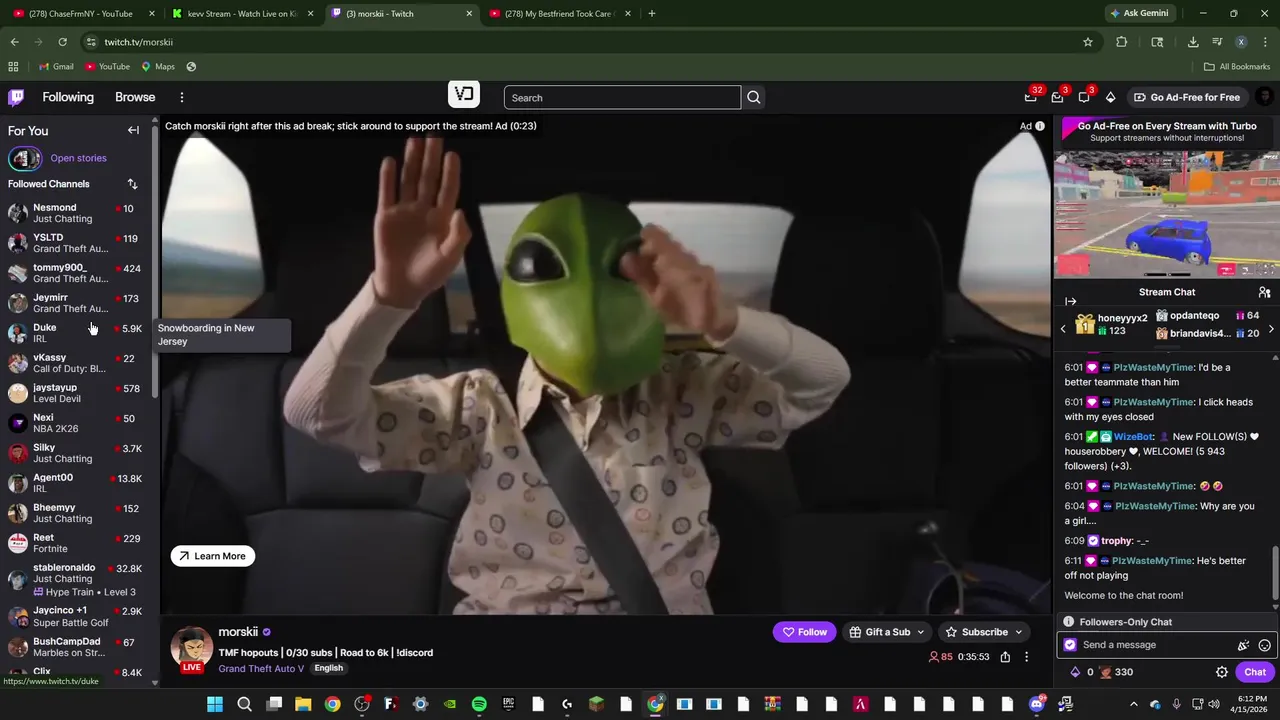Image resolution: width=1280 pixels, height=720 pixels.
Task: Open the YouTube bookmark
Action: [107, 67]
